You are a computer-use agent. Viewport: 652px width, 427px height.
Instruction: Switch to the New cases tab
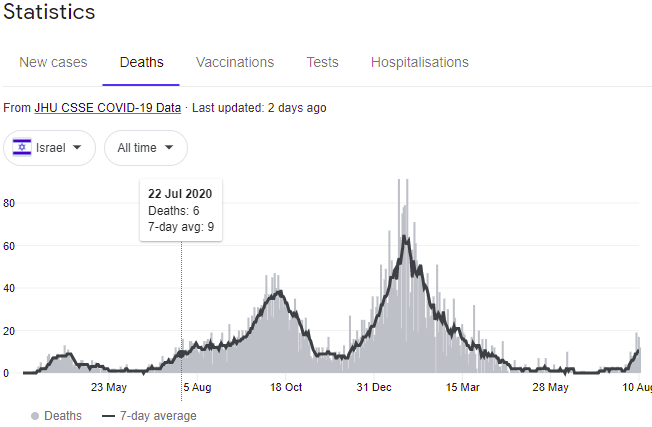click(53, 62)
